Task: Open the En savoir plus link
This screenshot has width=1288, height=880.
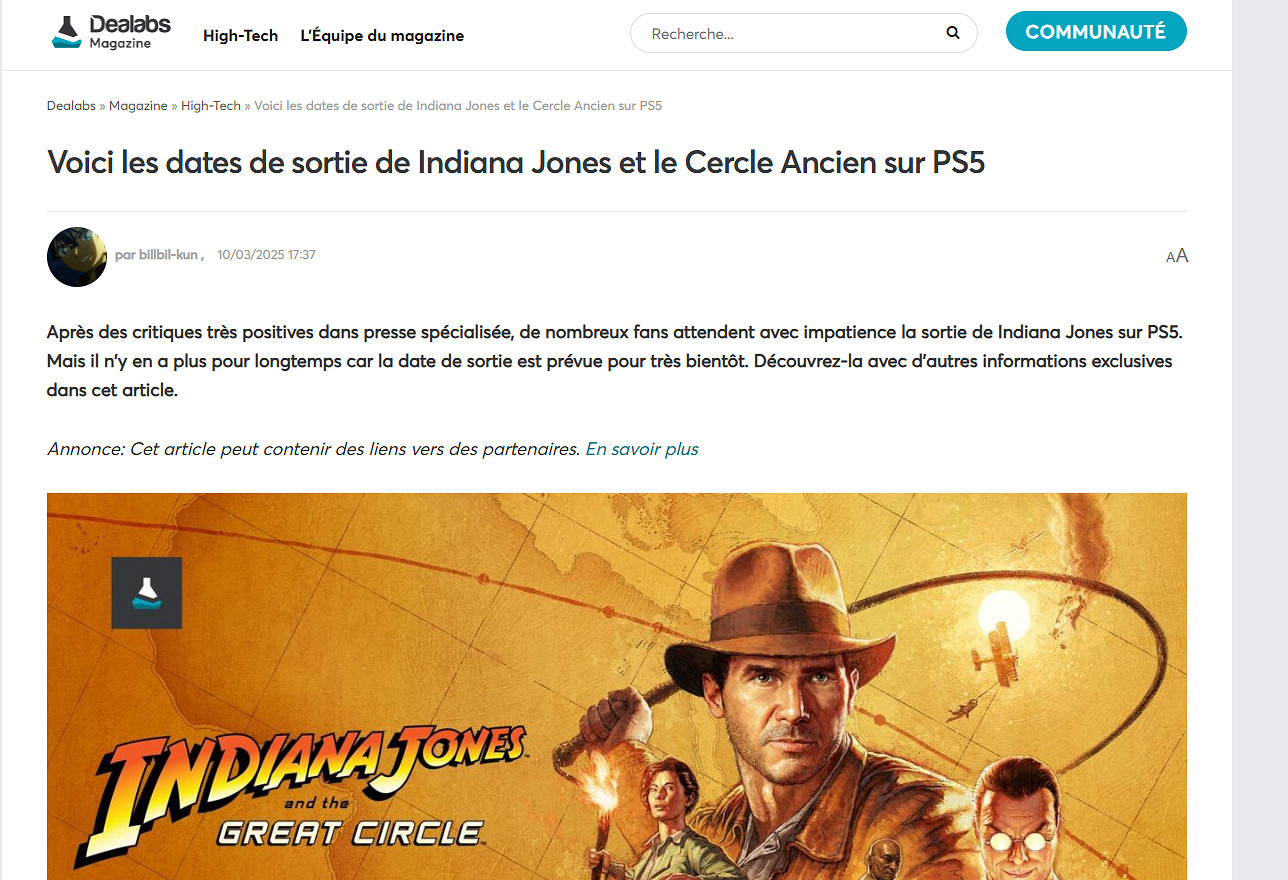Action: (x=642, y=449)
